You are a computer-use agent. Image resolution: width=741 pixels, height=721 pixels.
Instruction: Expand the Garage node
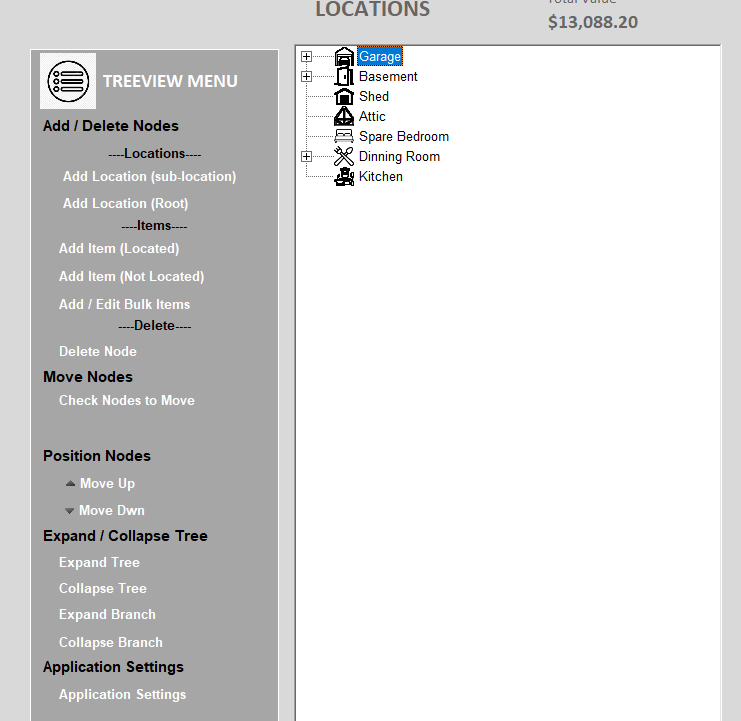[306, 57]
